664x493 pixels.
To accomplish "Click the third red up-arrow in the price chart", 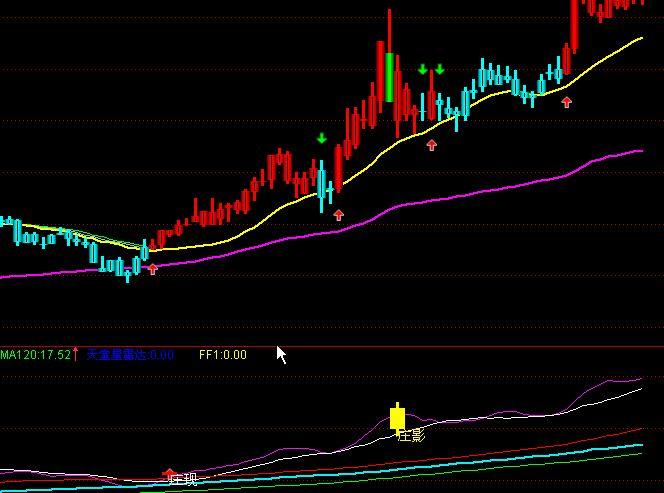I will [x=432, y=145].
